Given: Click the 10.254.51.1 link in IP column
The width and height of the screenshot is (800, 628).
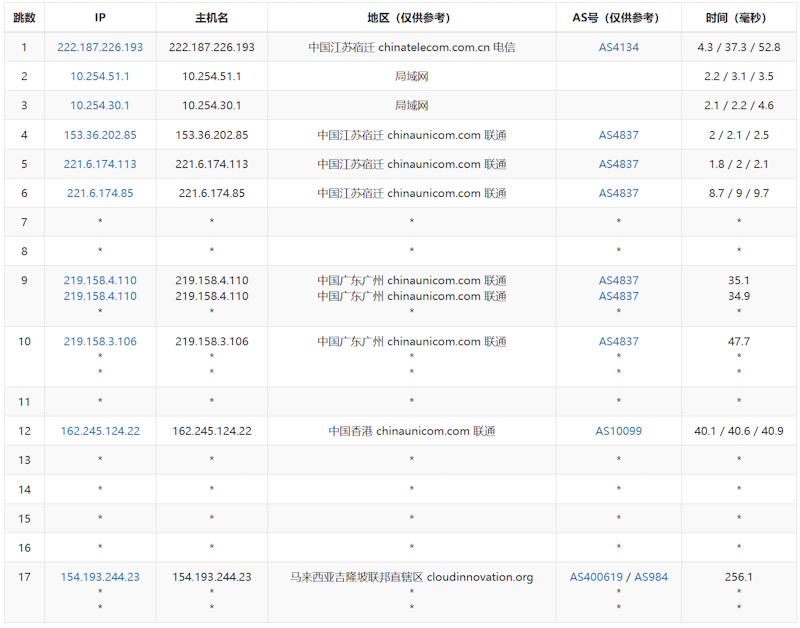Looking at the screenshot, I should click(x=100, y=76).
